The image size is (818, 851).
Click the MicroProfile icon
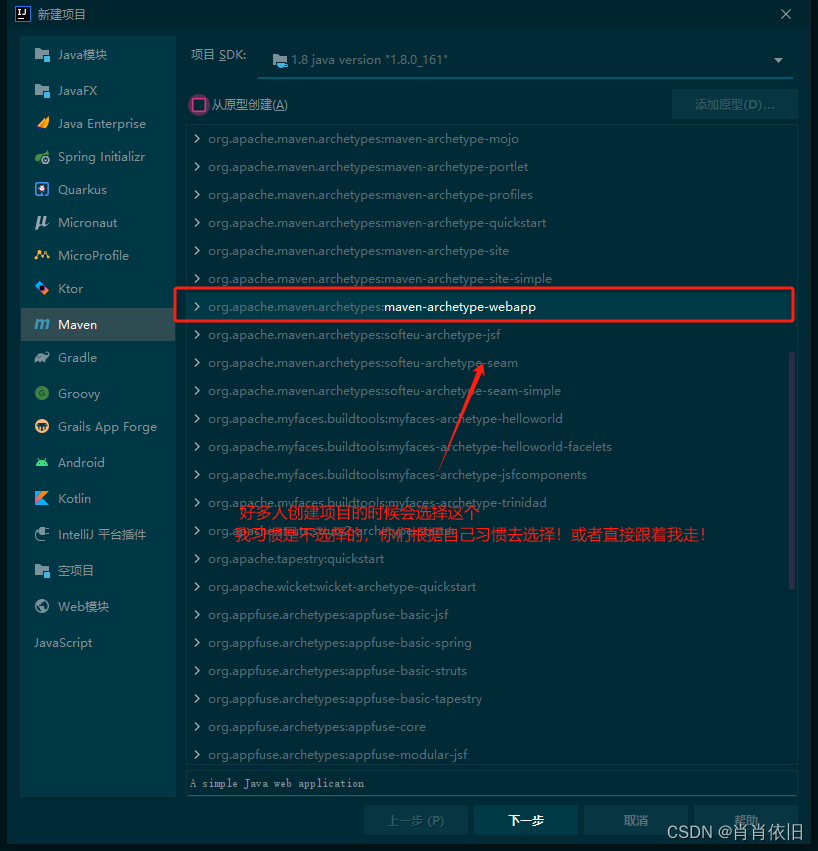tap(42, 255)
